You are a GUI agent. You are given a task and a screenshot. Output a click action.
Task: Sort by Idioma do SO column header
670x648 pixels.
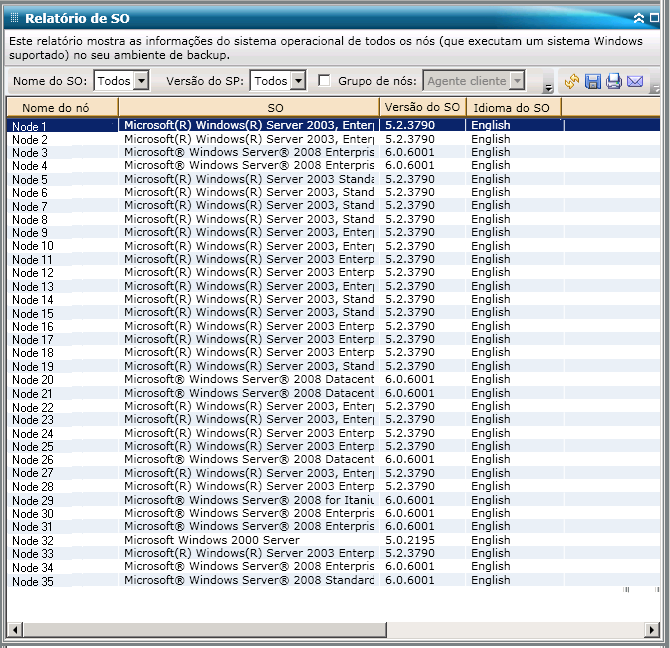coord(514,108)
